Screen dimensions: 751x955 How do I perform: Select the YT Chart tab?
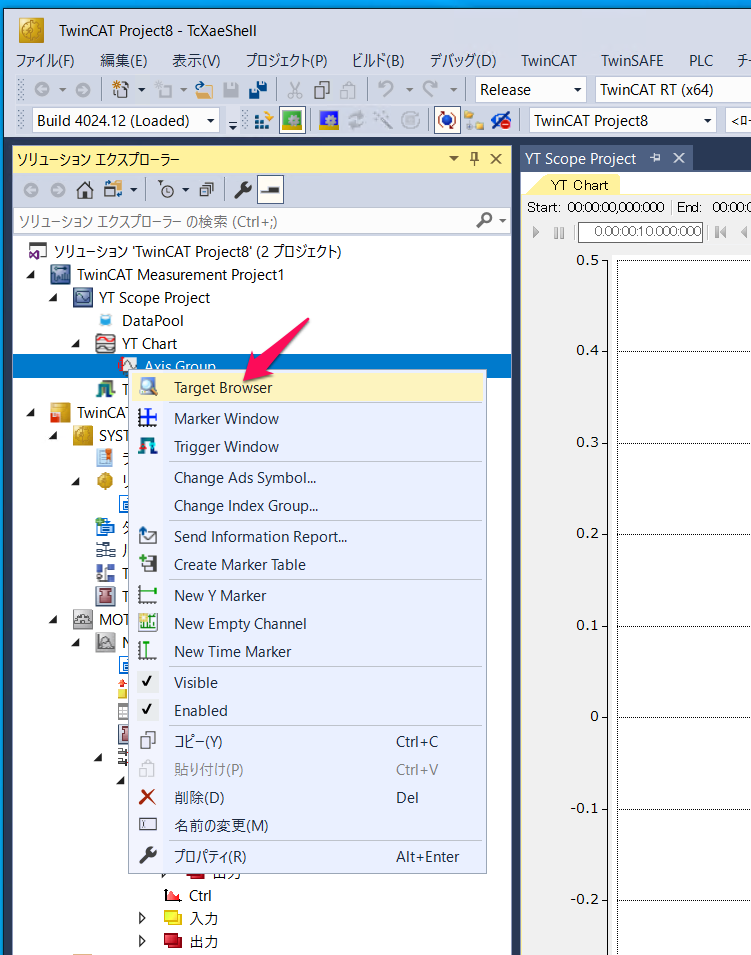tap(579, 185)
